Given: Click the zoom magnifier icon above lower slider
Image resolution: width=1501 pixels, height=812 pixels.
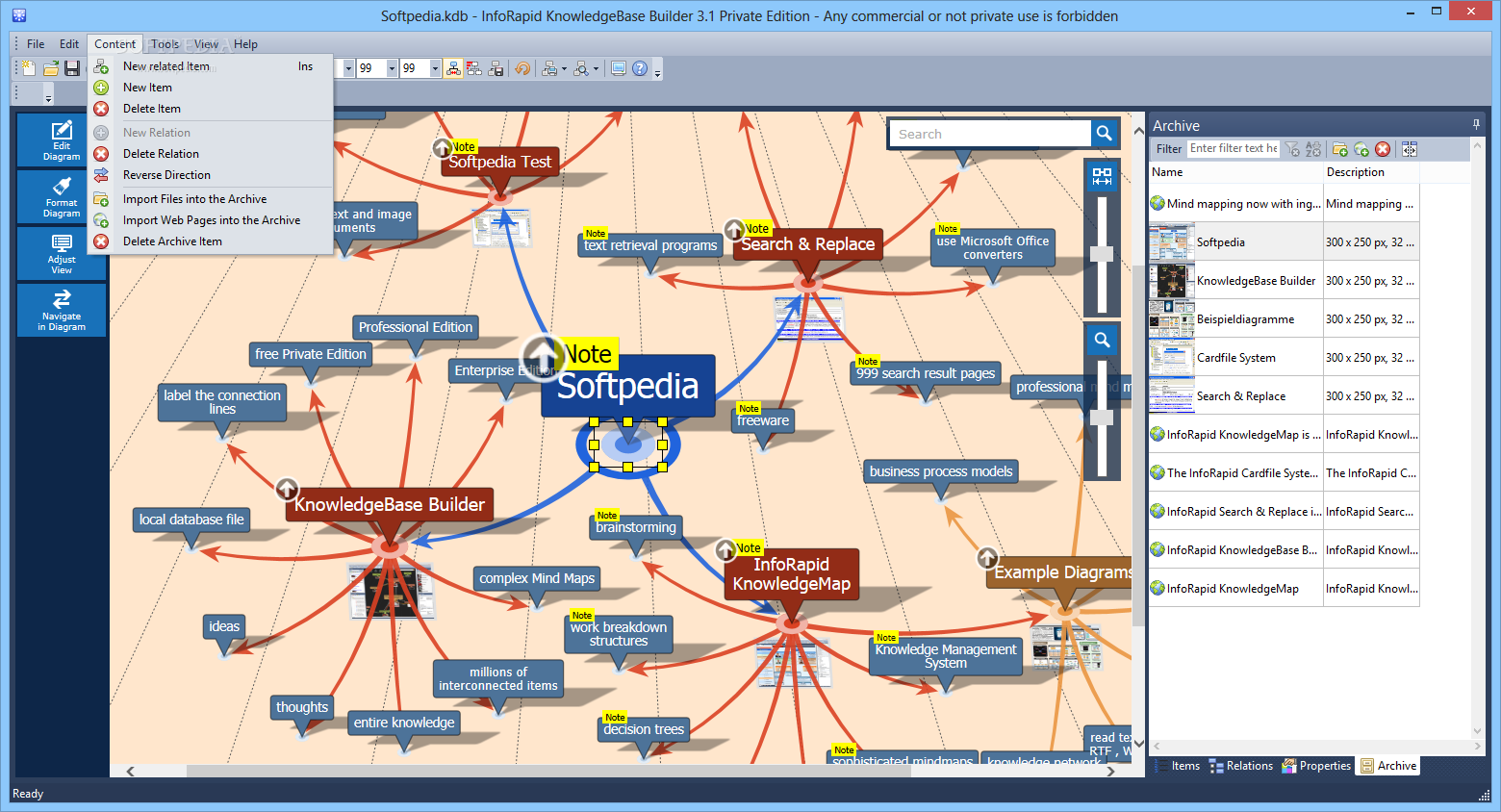Looking at the screenshot, I should [1102, 340].
